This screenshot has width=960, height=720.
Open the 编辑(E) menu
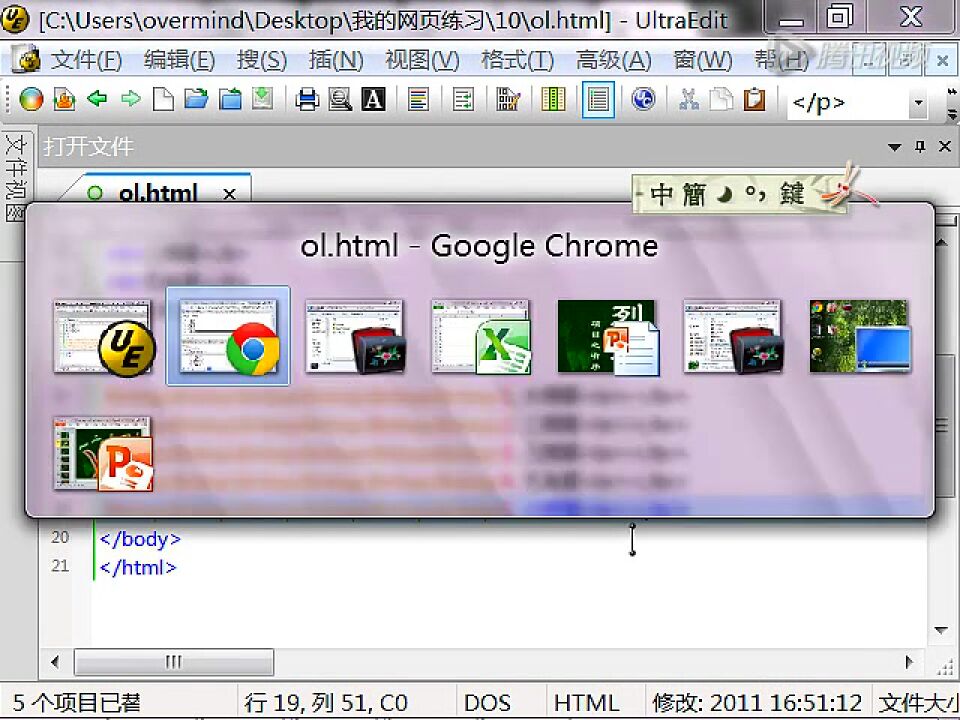179,60
